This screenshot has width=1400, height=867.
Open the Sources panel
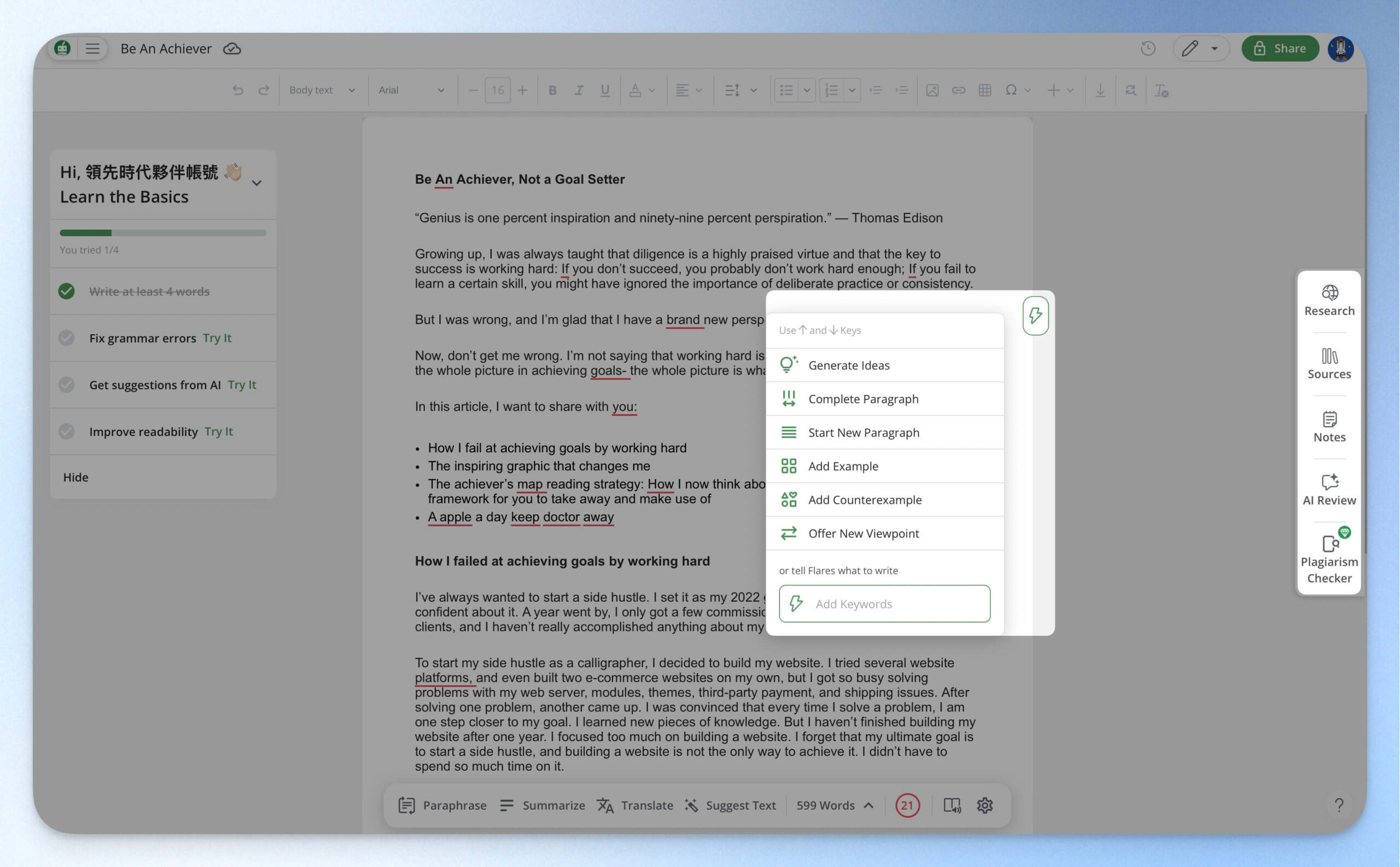(1329, 364)
